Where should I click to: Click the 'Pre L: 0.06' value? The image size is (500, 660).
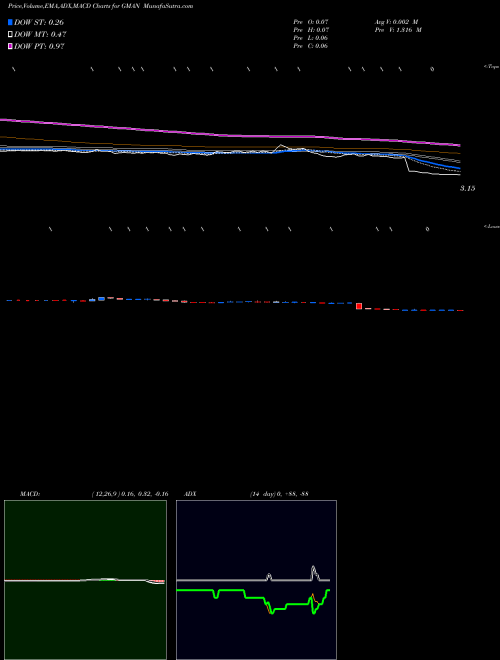click(x=311, y=38)
